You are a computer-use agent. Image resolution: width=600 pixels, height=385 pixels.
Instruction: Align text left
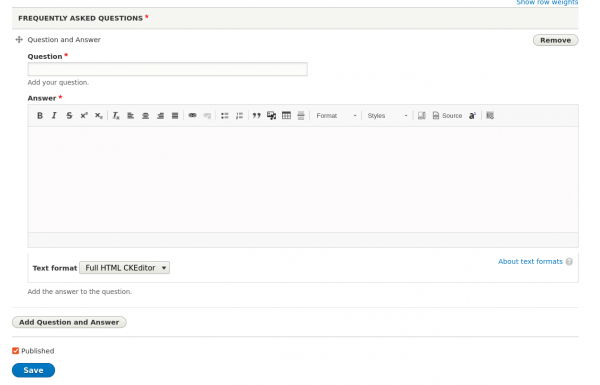pyautogui.click(x=130, y=116)
